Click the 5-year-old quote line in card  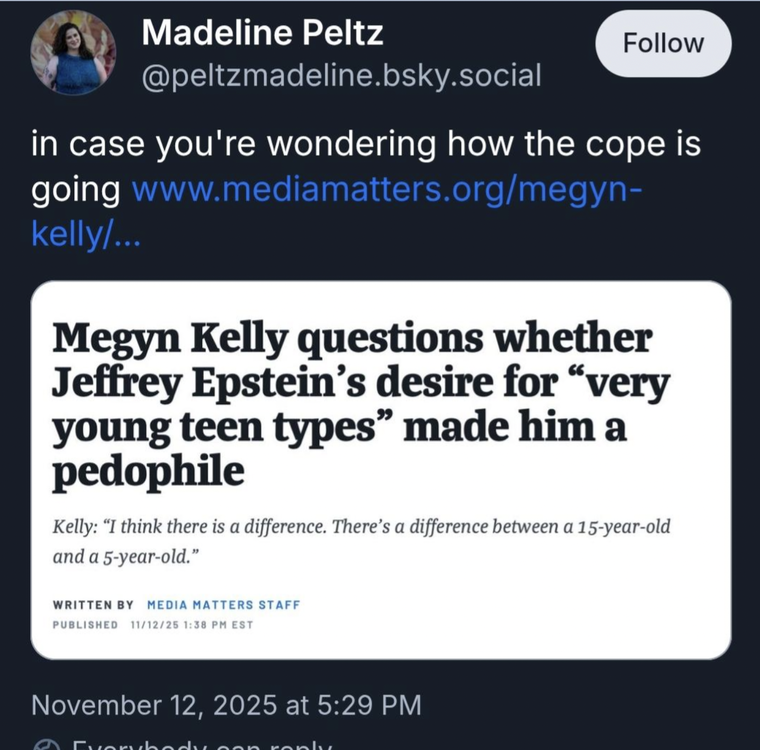point(121,556)
